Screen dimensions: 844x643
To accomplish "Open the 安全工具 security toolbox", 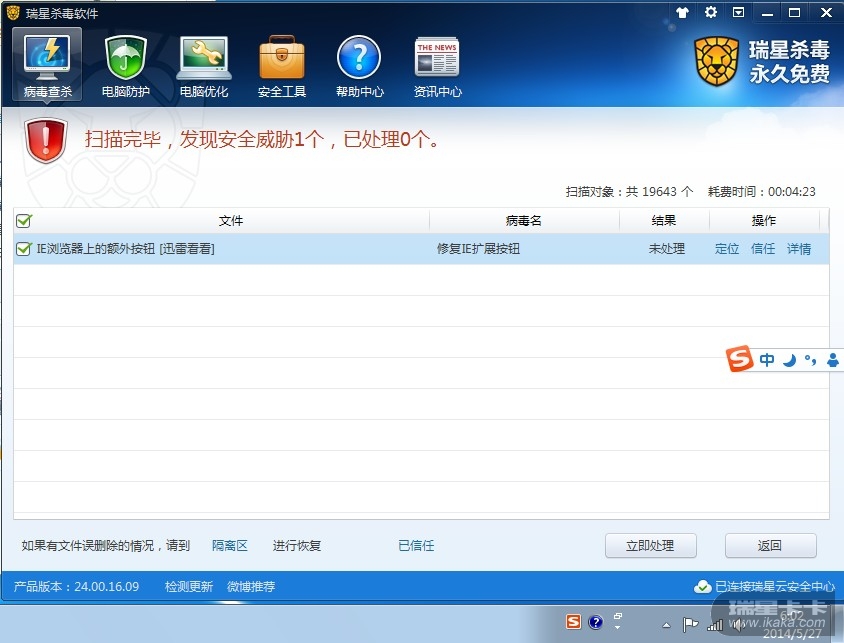I will tap(282, 66).
